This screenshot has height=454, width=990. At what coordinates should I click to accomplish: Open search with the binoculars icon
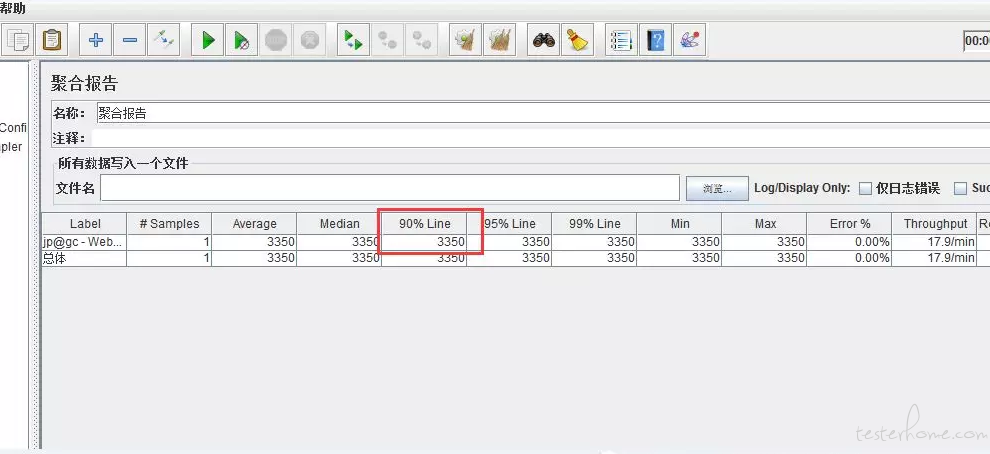(x=544, y=40)
